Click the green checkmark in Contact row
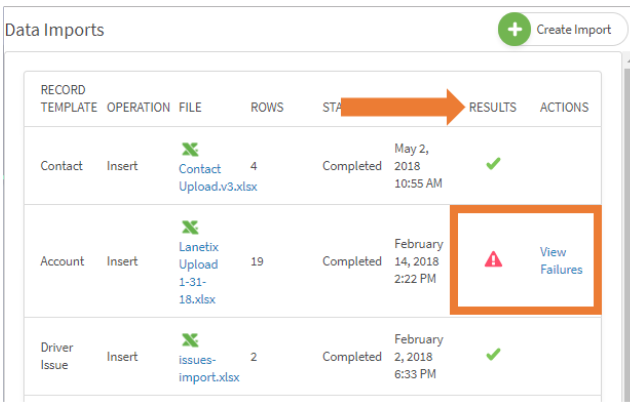The width and height of the screenshot is (630, 407). [492, 165]
